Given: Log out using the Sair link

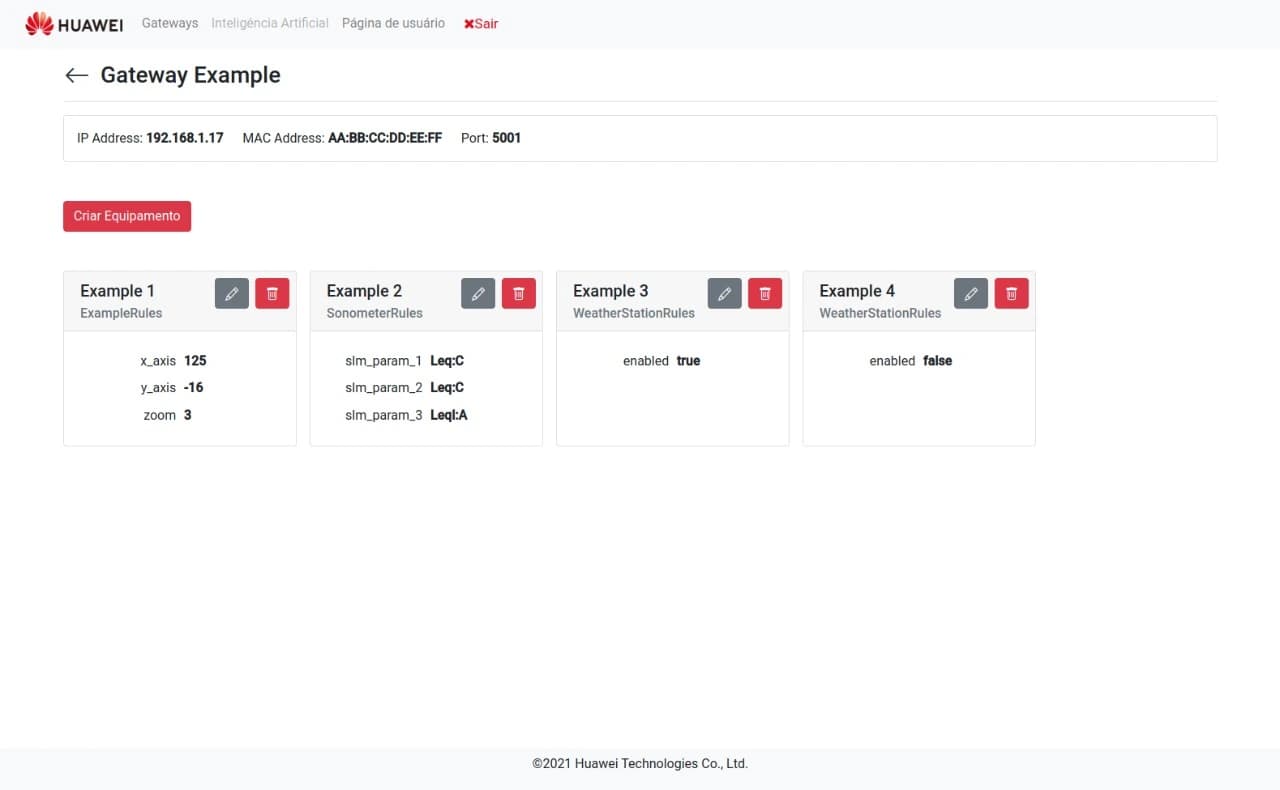Looking at the screenshot, I should (x=481, y=23).
